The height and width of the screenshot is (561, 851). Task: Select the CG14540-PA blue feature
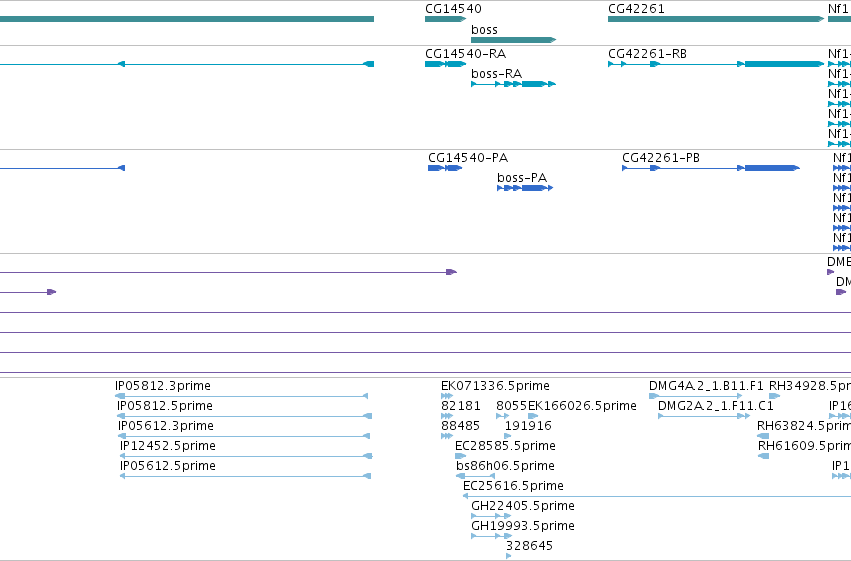[445, 168]
